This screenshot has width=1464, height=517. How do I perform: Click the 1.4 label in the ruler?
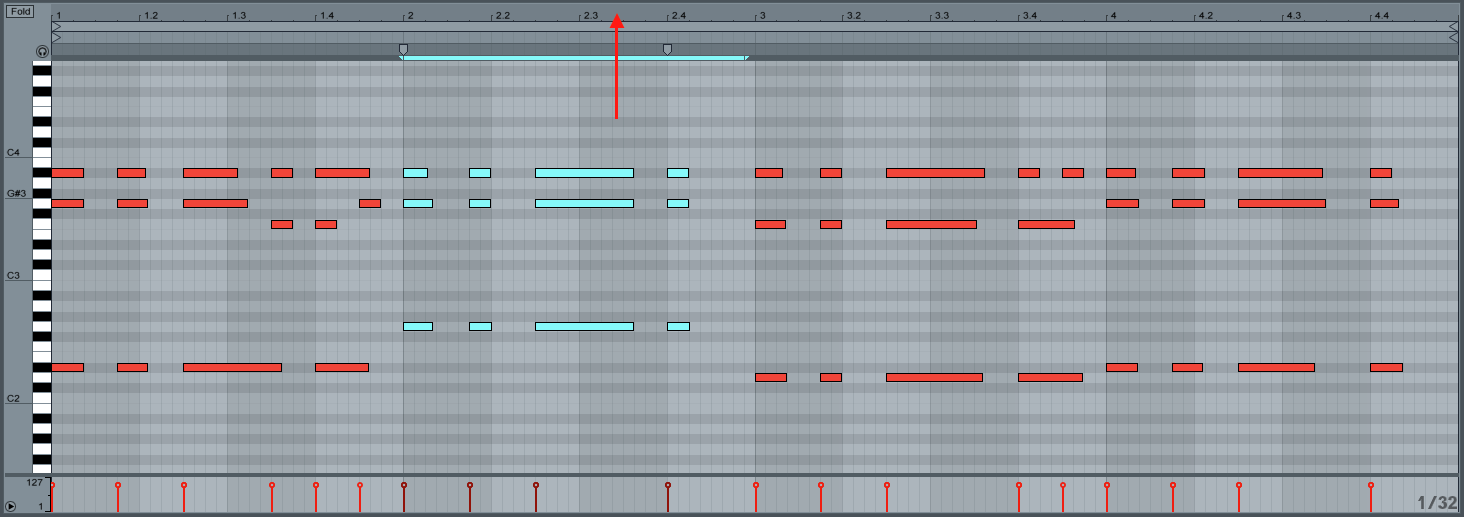[326, 16]
